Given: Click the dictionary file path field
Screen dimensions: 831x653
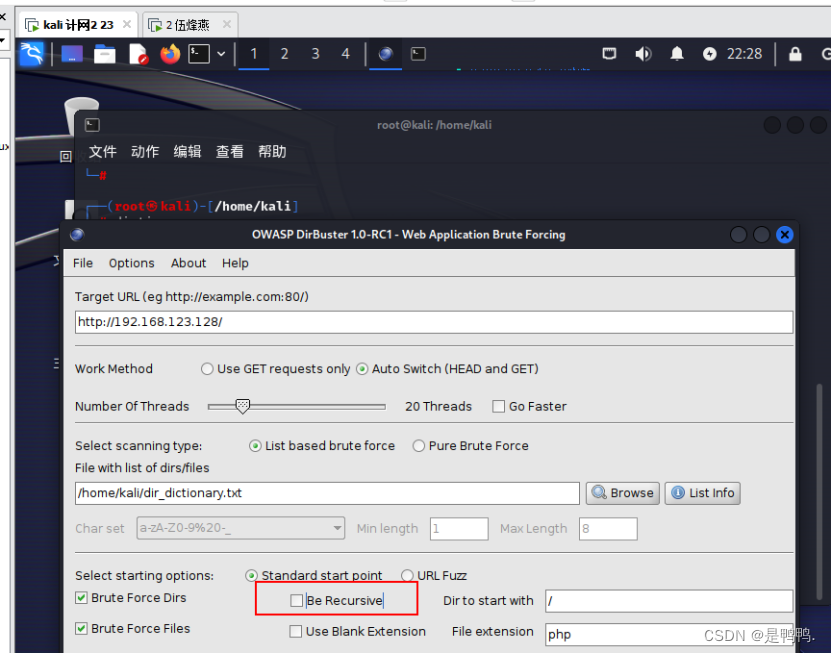Looking at the screenshot, I should (x=327, y=493).
